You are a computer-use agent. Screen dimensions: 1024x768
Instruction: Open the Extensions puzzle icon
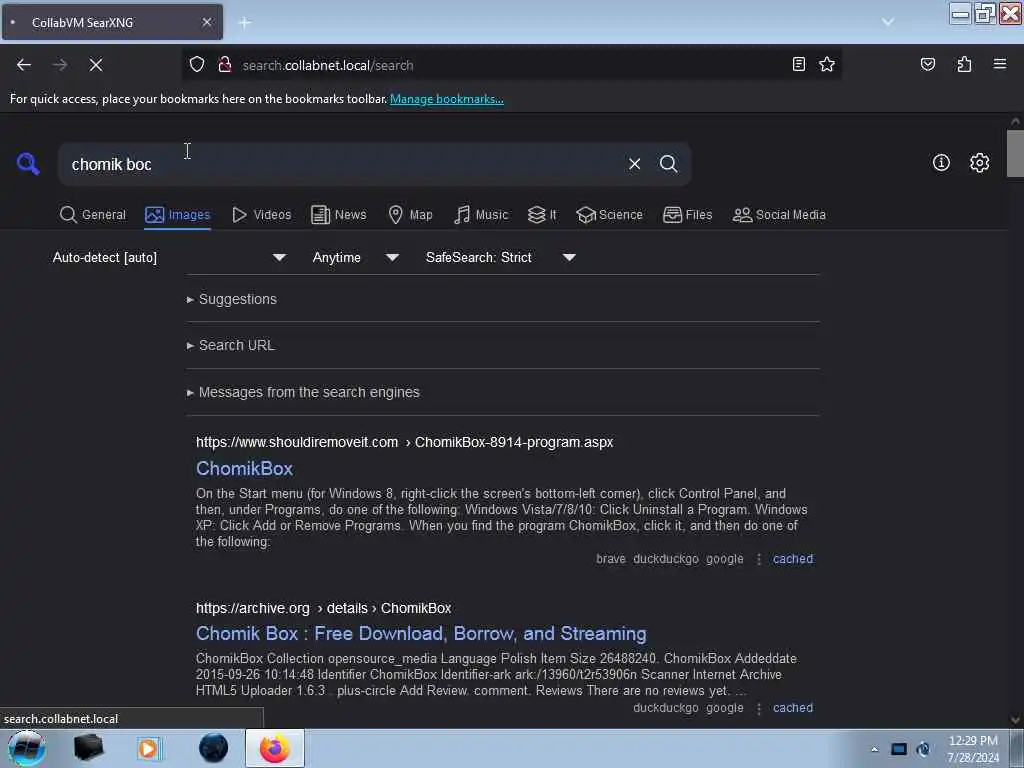(x=964, y=64)
